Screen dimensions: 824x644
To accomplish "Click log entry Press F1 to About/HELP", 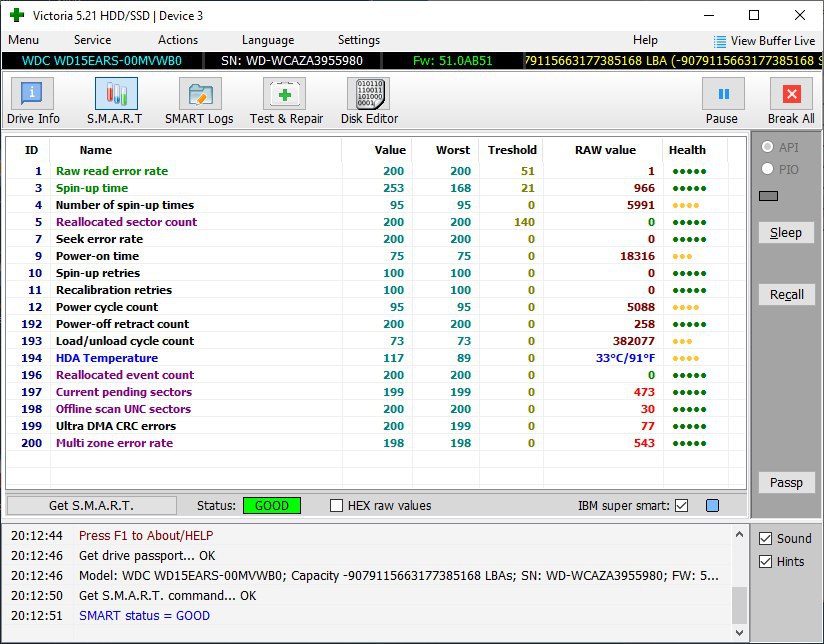I will (x=146, y=536).
